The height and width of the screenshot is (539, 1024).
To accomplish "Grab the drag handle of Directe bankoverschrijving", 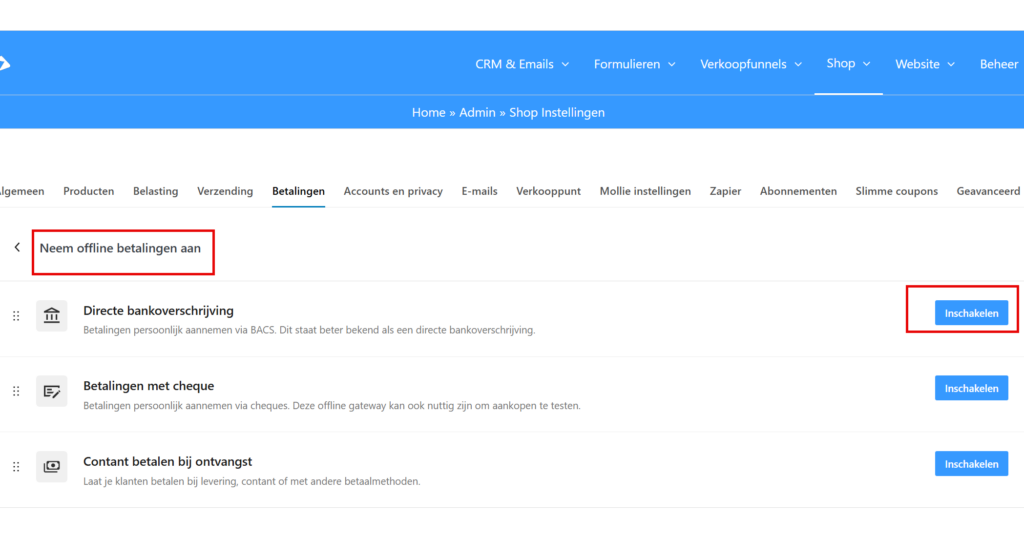I will [16, 316].
